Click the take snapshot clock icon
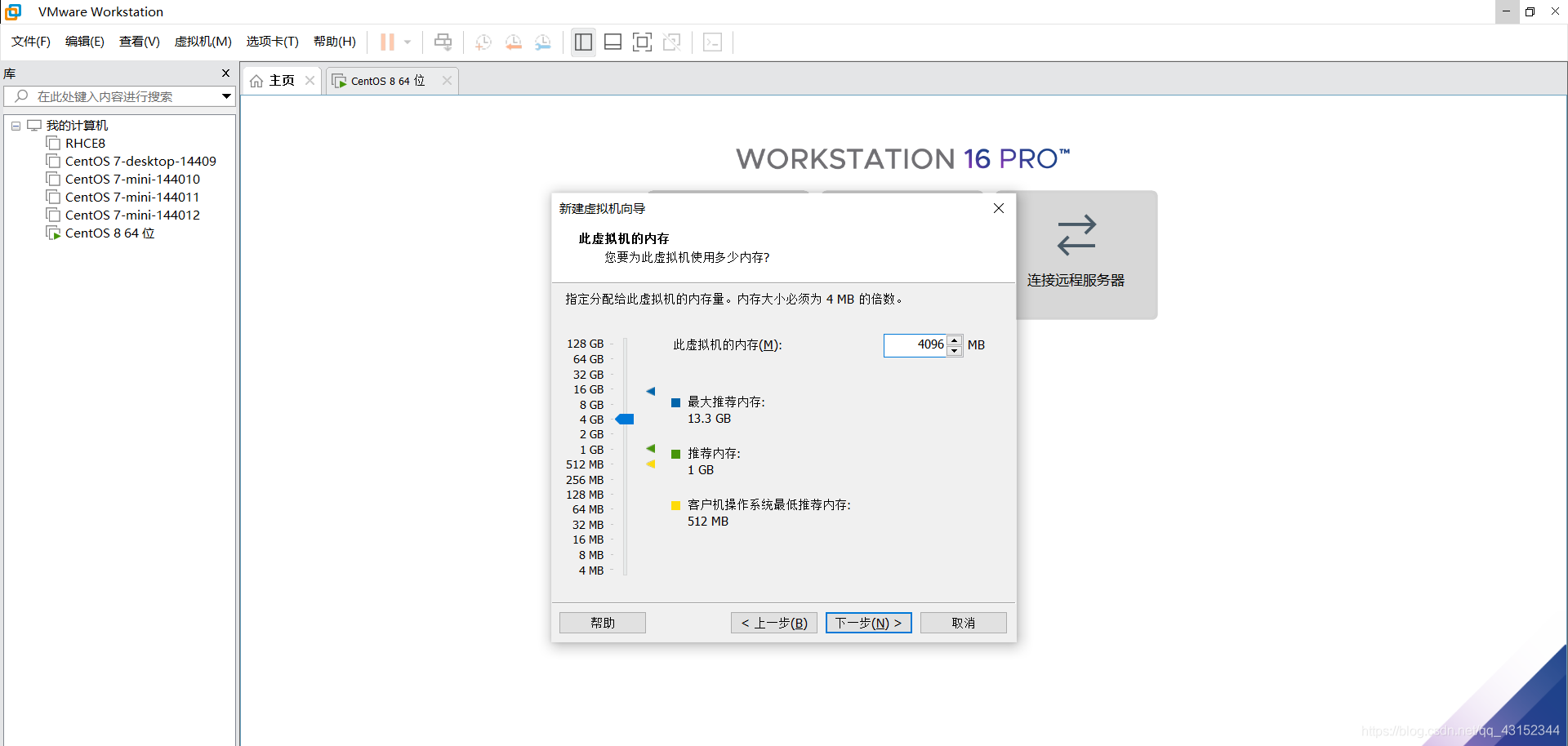This screenshot has height=746, width=1568. click(483, 42)
